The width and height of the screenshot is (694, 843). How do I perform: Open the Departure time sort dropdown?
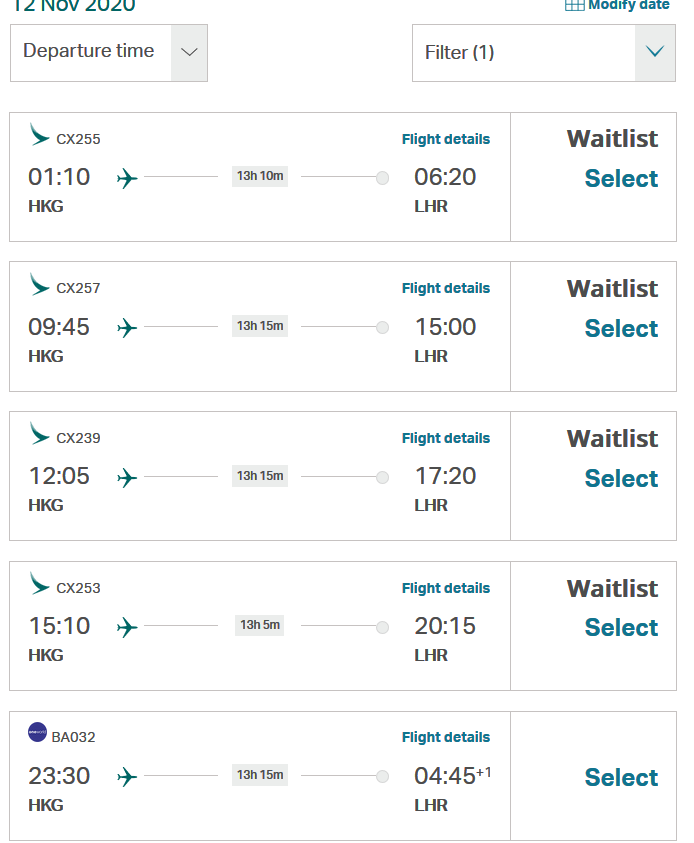coord(109,53)
